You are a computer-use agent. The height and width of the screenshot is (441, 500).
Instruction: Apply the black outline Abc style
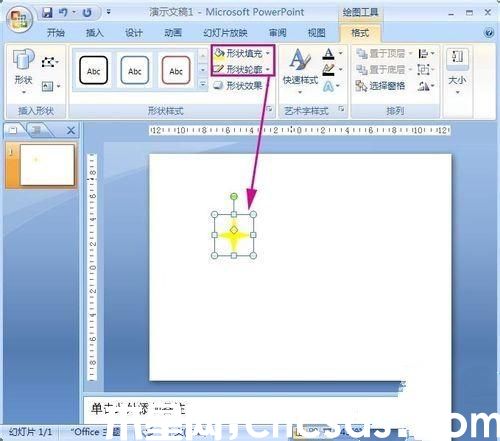[x=94, y=70]
